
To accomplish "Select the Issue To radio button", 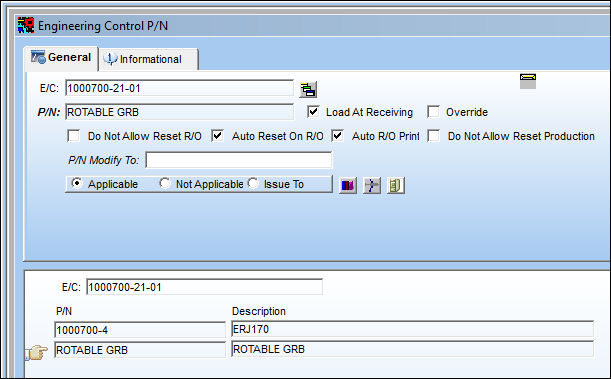I will tap(253, 183).
